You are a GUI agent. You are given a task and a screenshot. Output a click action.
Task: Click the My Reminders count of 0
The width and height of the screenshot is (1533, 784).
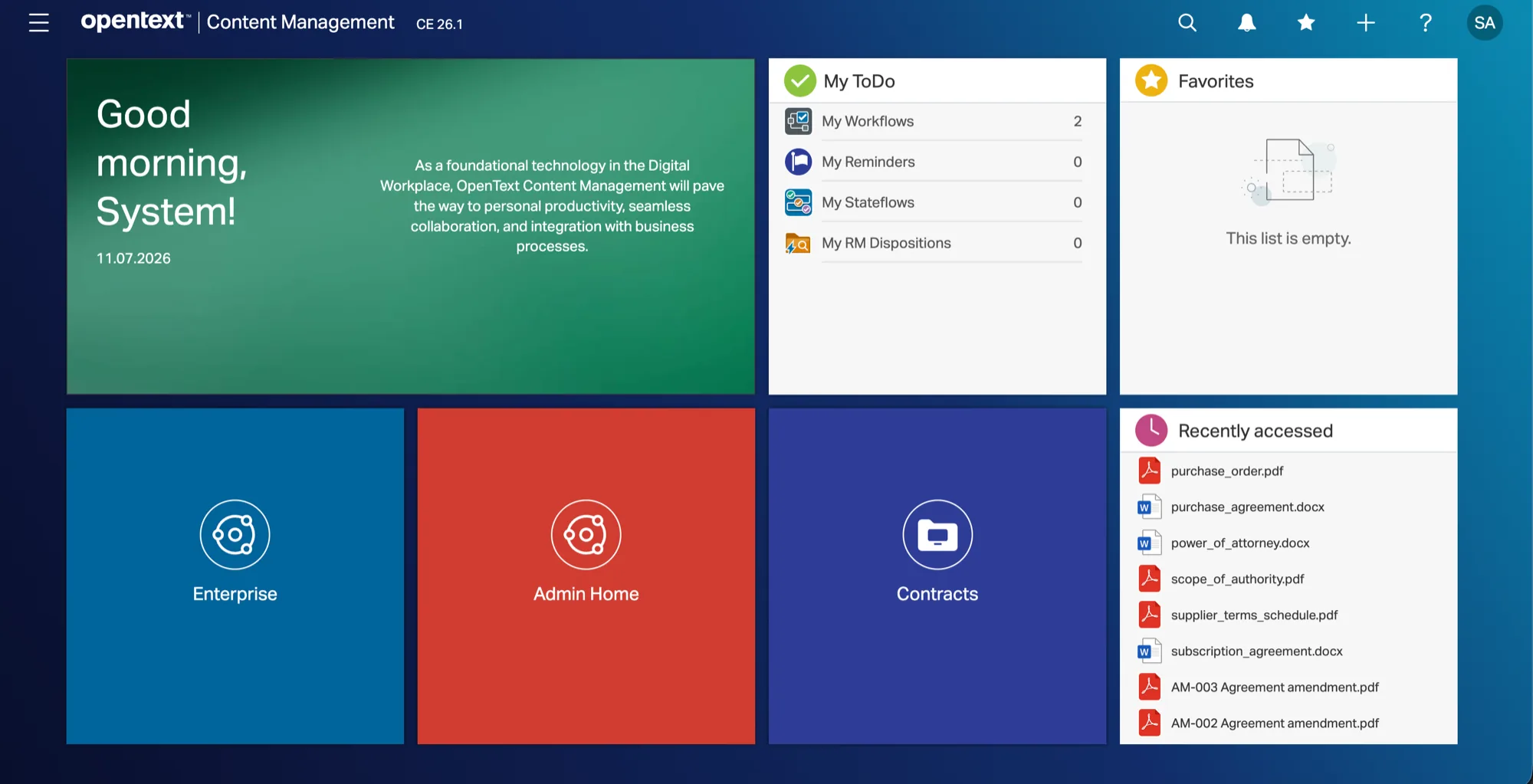[1078, 162]
